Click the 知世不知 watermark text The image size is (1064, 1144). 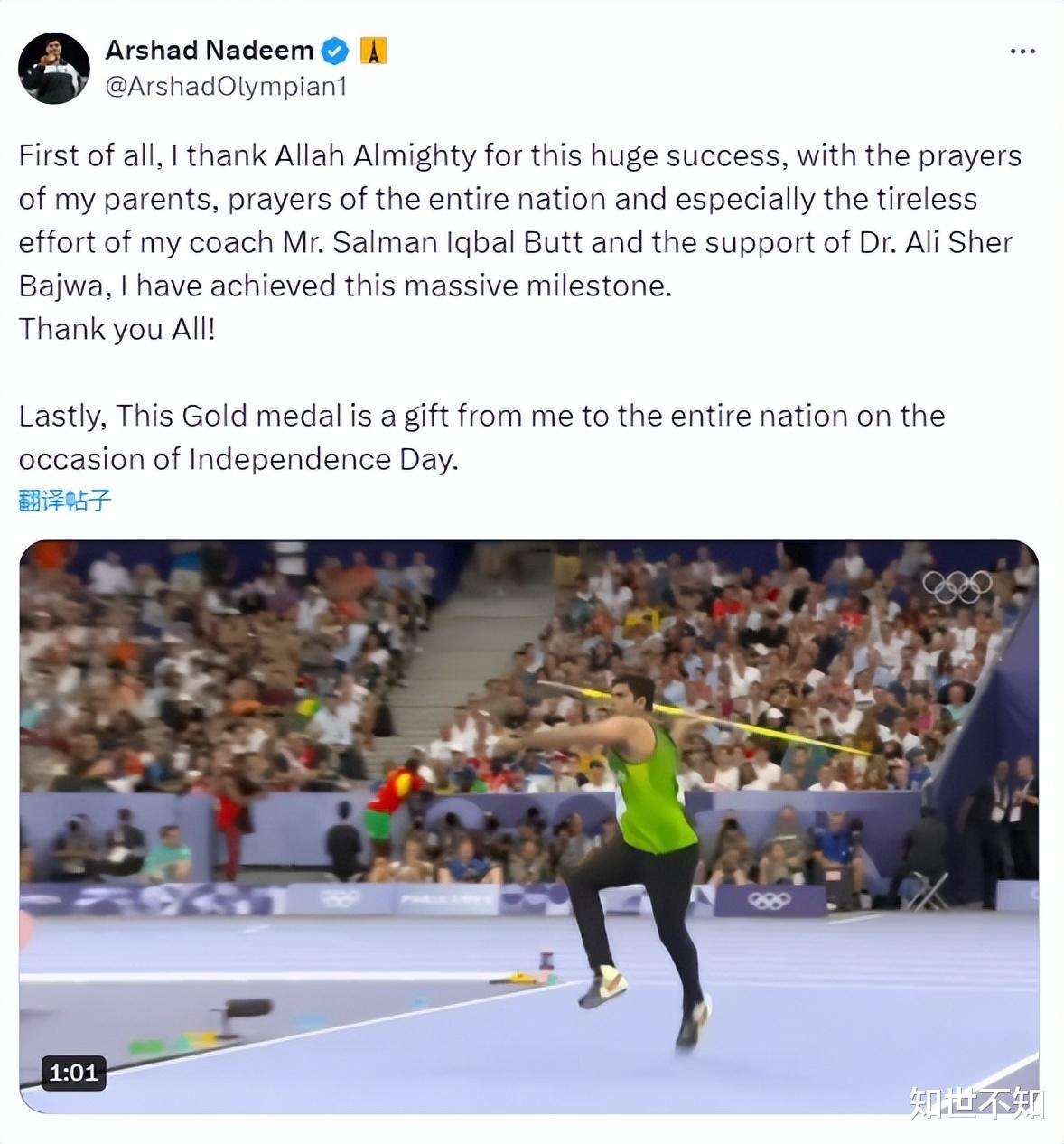click(x=976, y=1103)
